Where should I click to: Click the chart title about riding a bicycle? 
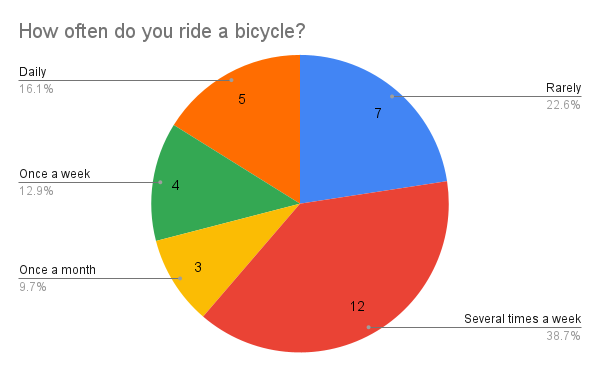coord(162,31)
